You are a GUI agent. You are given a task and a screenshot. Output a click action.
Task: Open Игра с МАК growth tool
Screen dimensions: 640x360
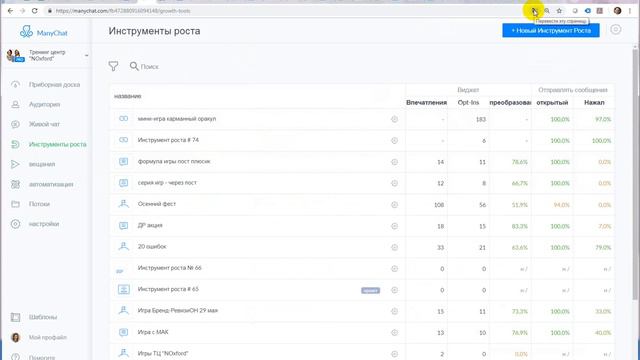pyautogui.click(x=153, y=332)
